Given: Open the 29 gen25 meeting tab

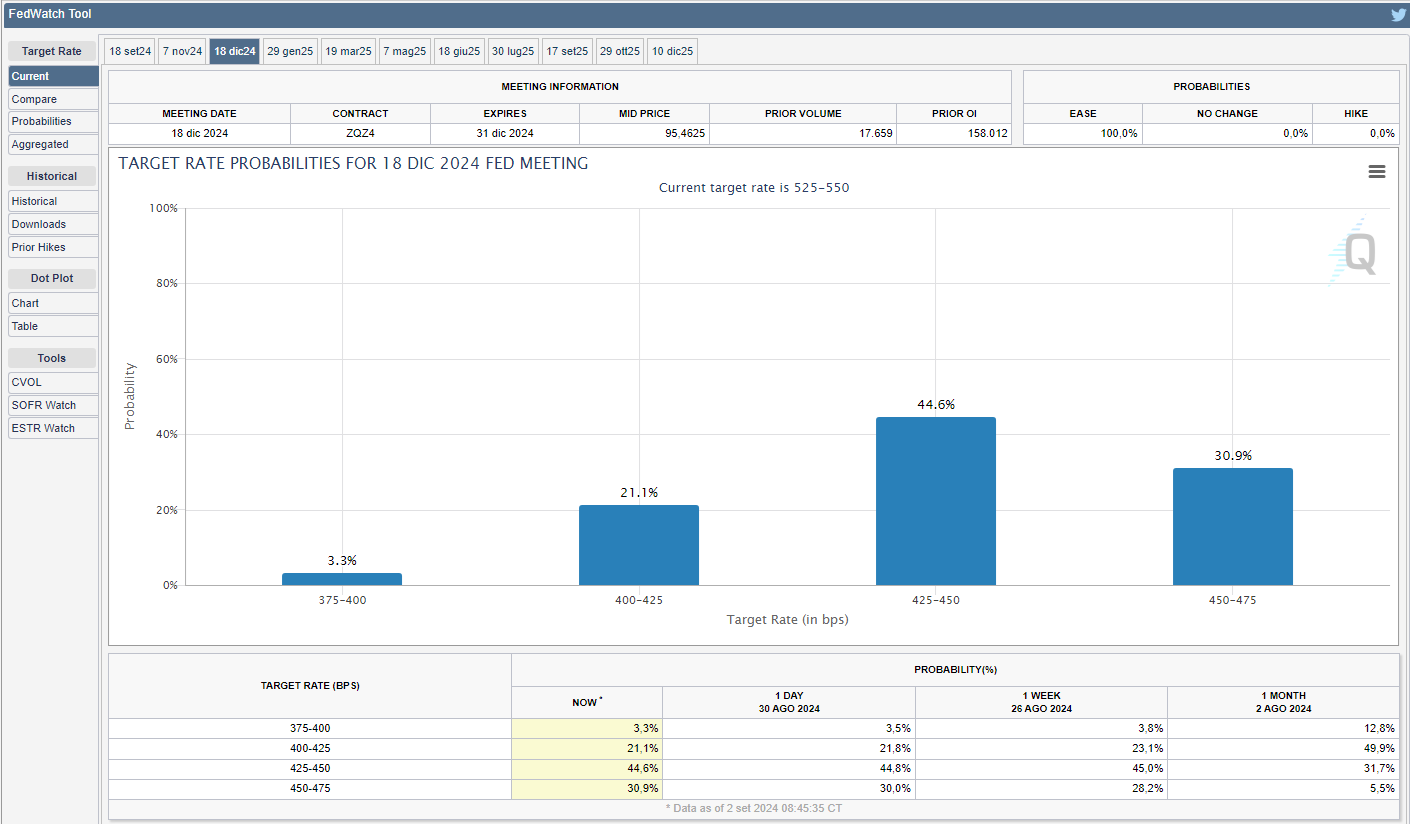Looking at the screenshot, I should point(290,51).
